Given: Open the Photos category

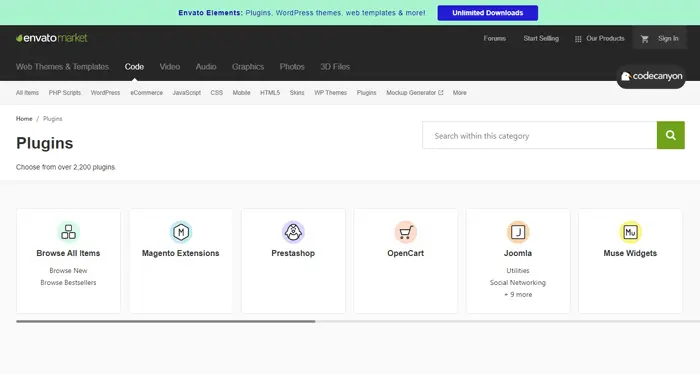Looking at the screenshot, I should (x=292, y=66).
